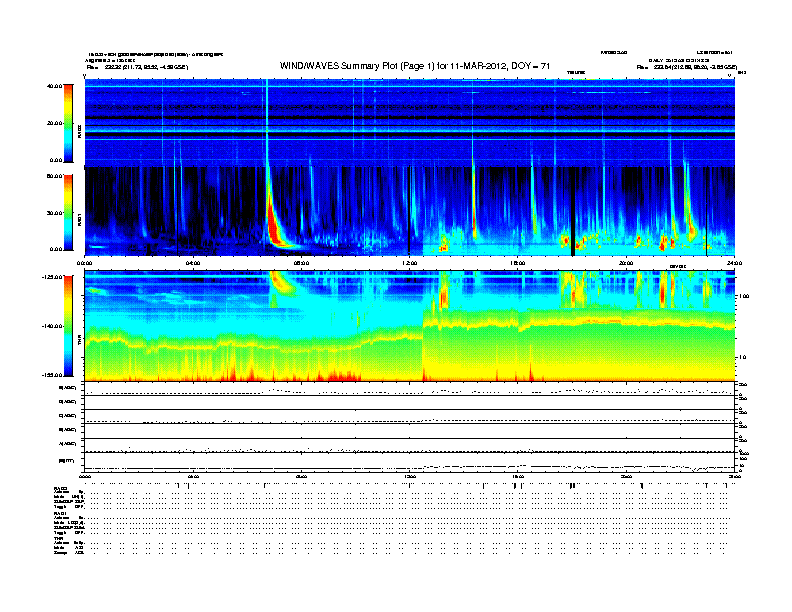Click the vertical TNR axis label

click(79, 342)
